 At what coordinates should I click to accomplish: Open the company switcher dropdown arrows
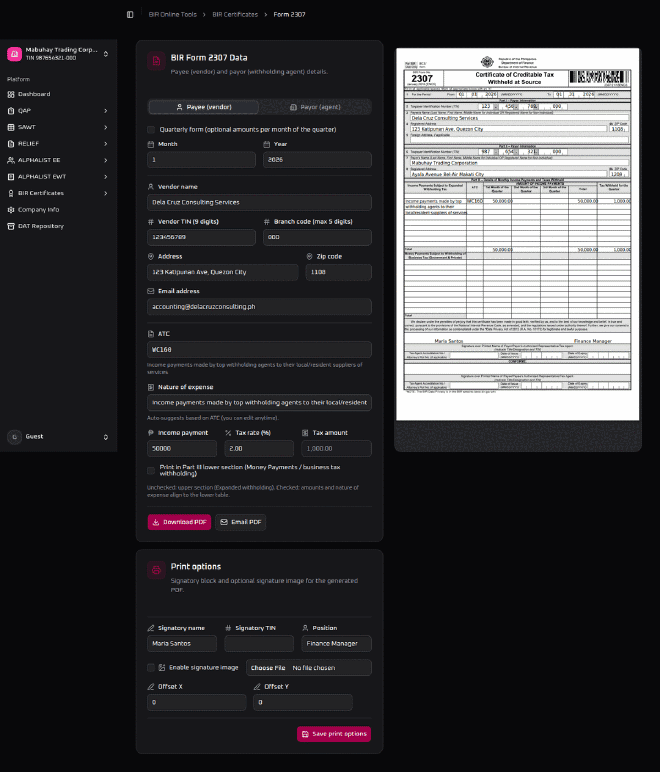click(106, 54)
